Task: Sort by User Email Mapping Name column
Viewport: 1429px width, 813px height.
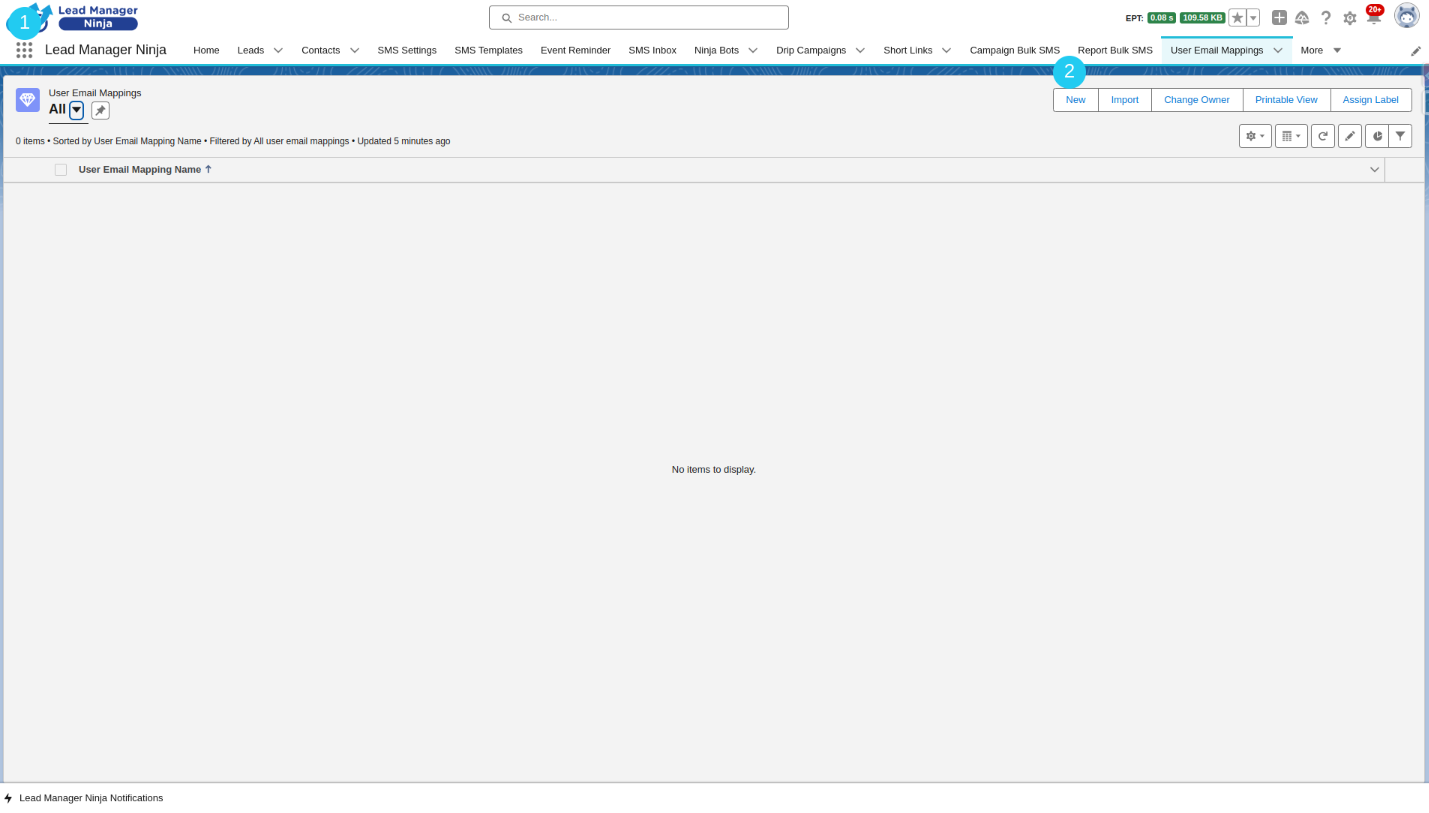Action: tap(145, 170)
